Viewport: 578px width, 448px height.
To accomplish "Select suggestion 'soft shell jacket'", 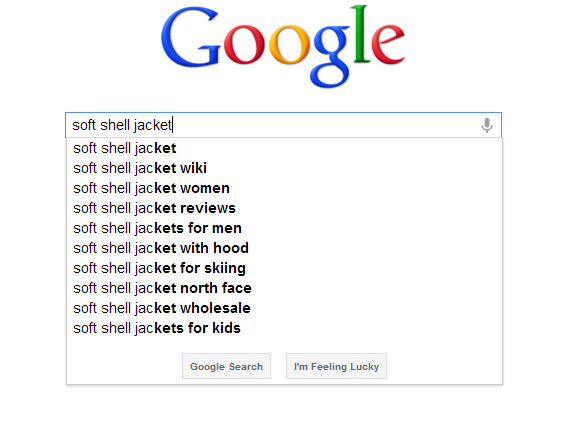I will click(x=284, y=148).
